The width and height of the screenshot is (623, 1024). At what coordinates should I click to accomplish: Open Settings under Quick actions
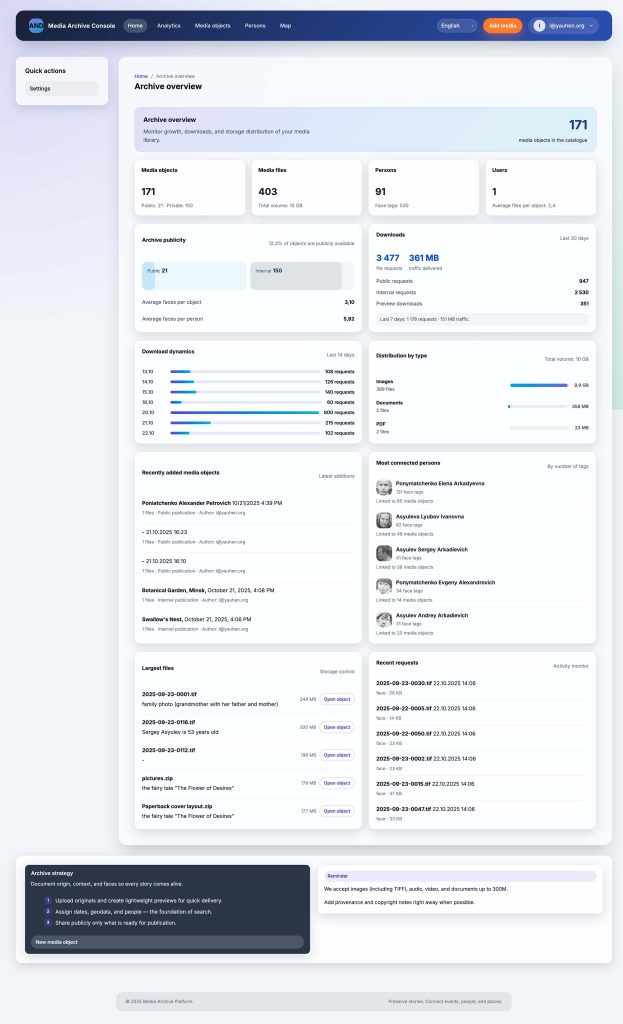click(x=62, y=88)
